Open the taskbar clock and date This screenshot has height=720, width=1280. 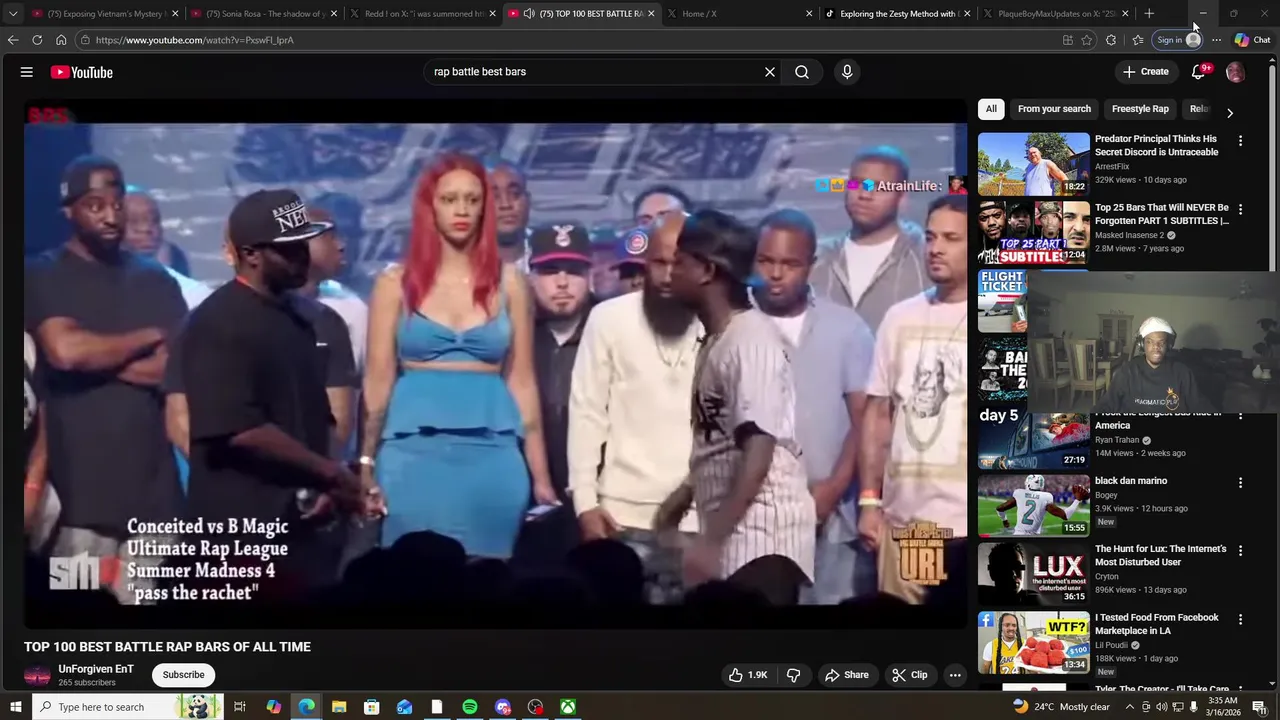tap(1222, 707)
